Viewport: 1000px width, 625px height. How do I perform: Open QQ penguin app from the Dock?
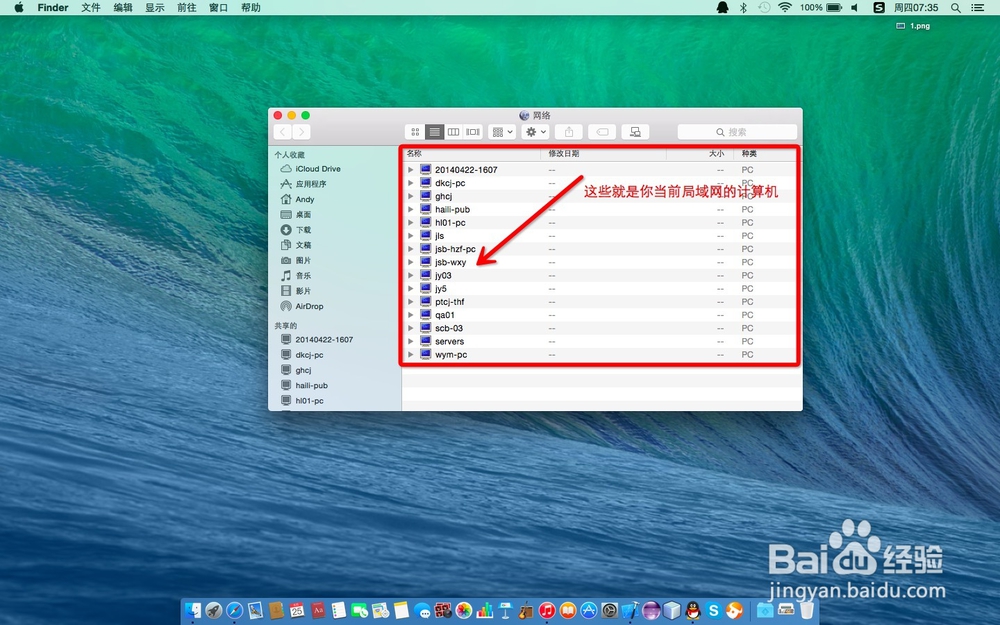(693, 610)
